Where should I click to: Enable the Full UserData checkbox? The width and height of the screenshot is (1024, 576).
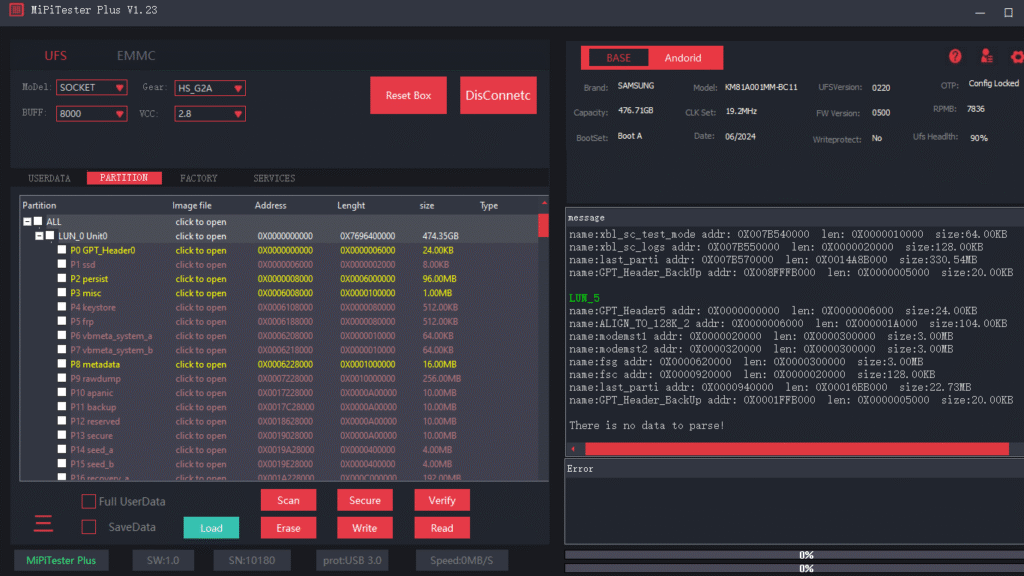click(x=89, y=501)
